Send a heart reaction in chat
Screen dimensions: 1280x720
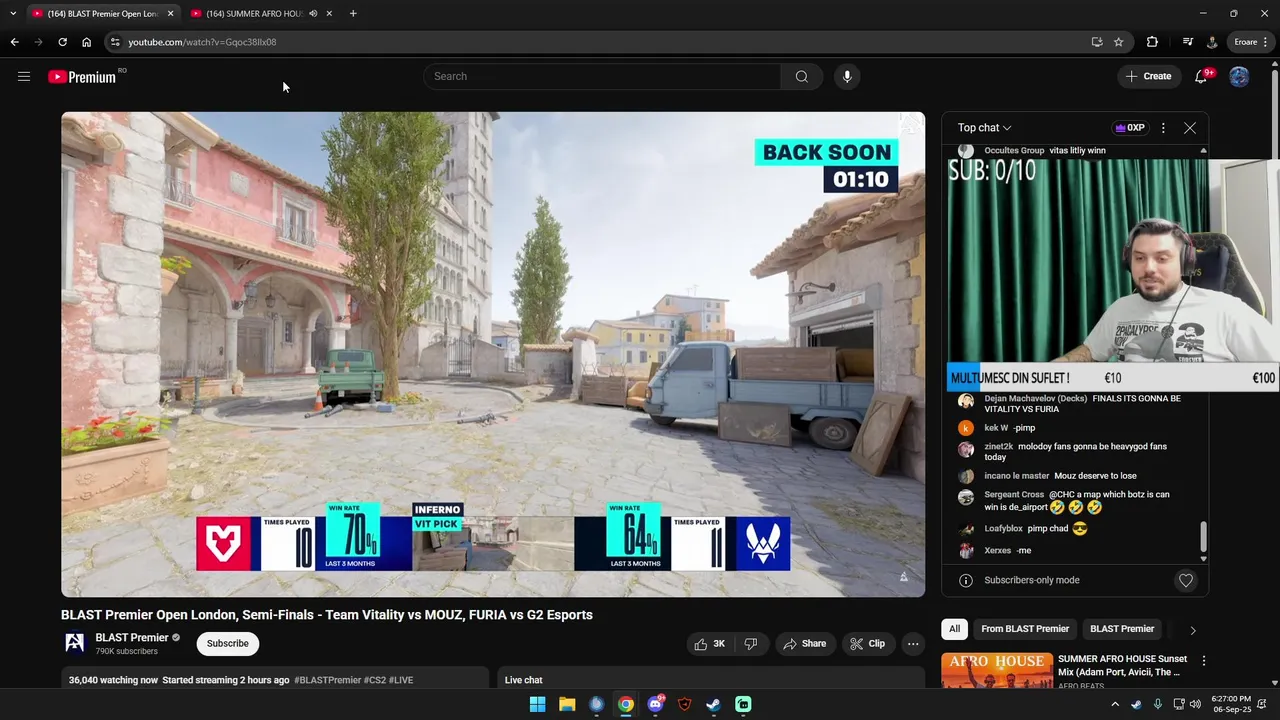click(1186, 580)
